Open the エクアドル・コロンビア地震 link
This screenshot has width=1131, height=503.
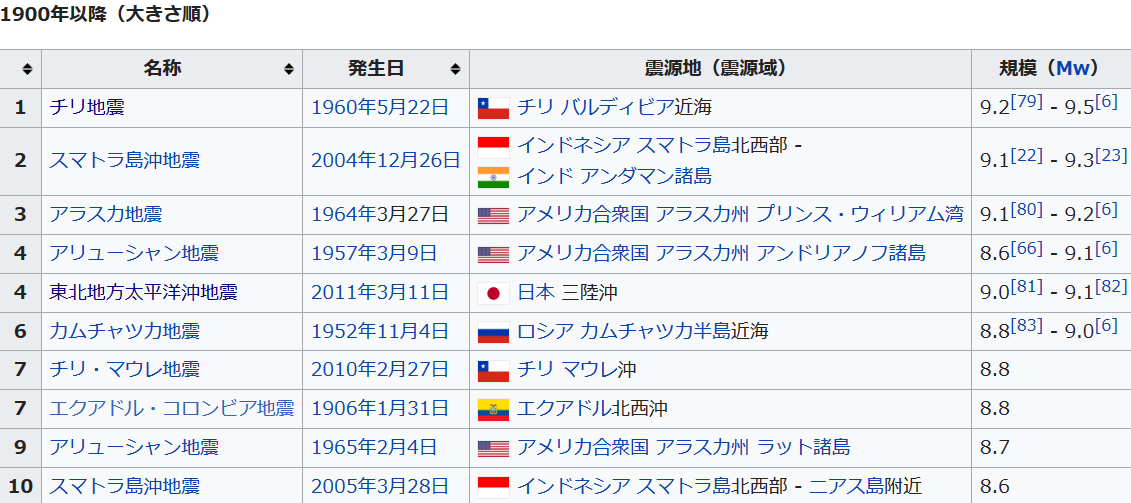pos(172,409)
